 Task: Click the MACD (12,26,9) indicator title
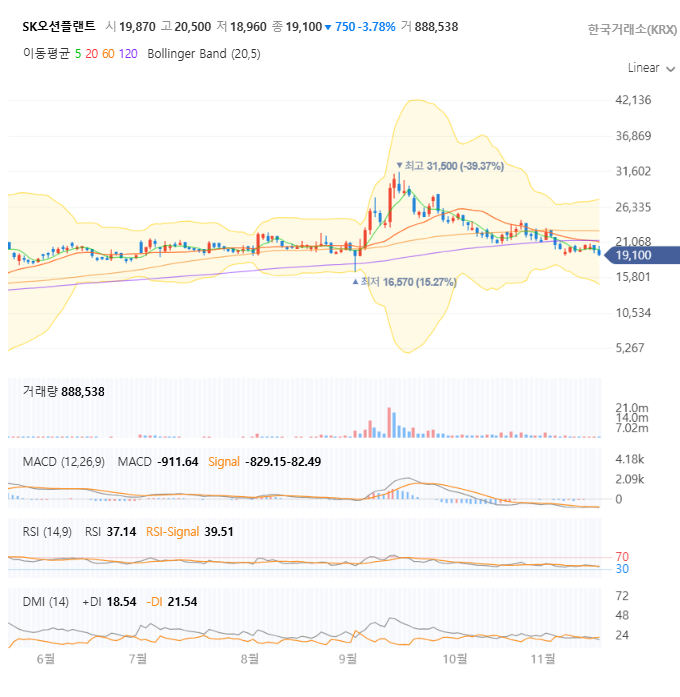coord(64,462)
